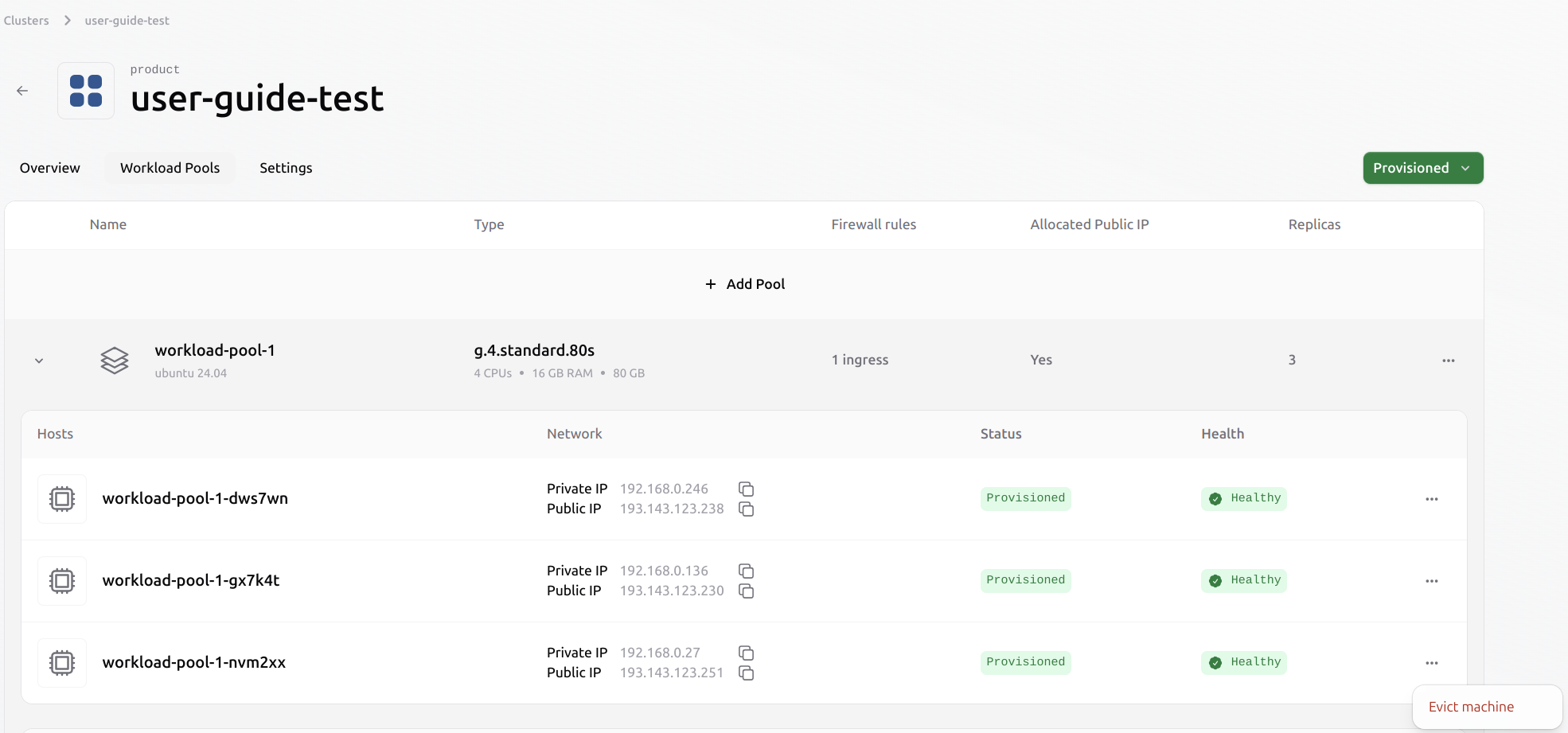Copy the public IP 193.143.123.230

click(746, 591)
